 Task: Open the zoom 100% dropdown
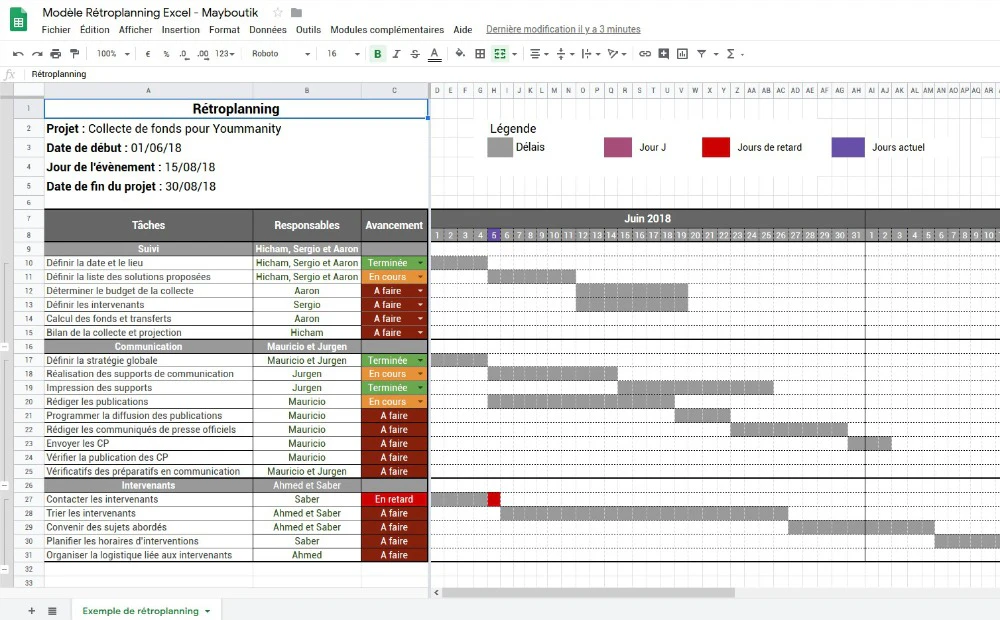[x=113, y=54]
